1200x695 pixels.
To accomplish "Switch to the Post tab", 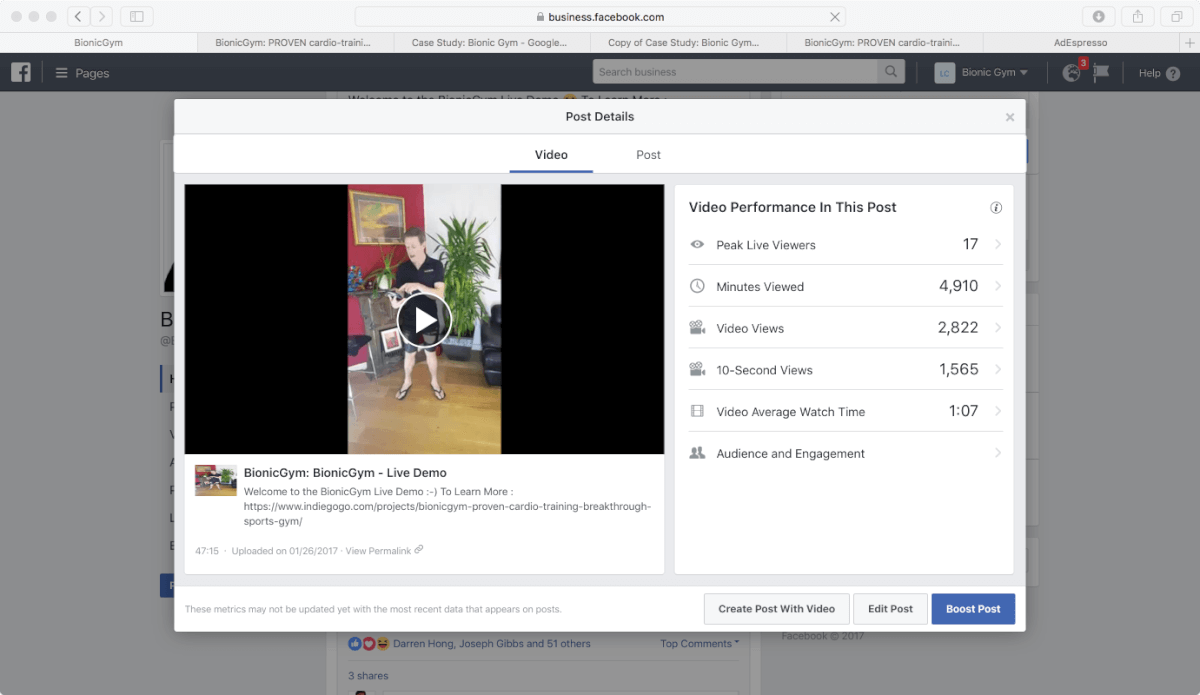I will point(648,155).
